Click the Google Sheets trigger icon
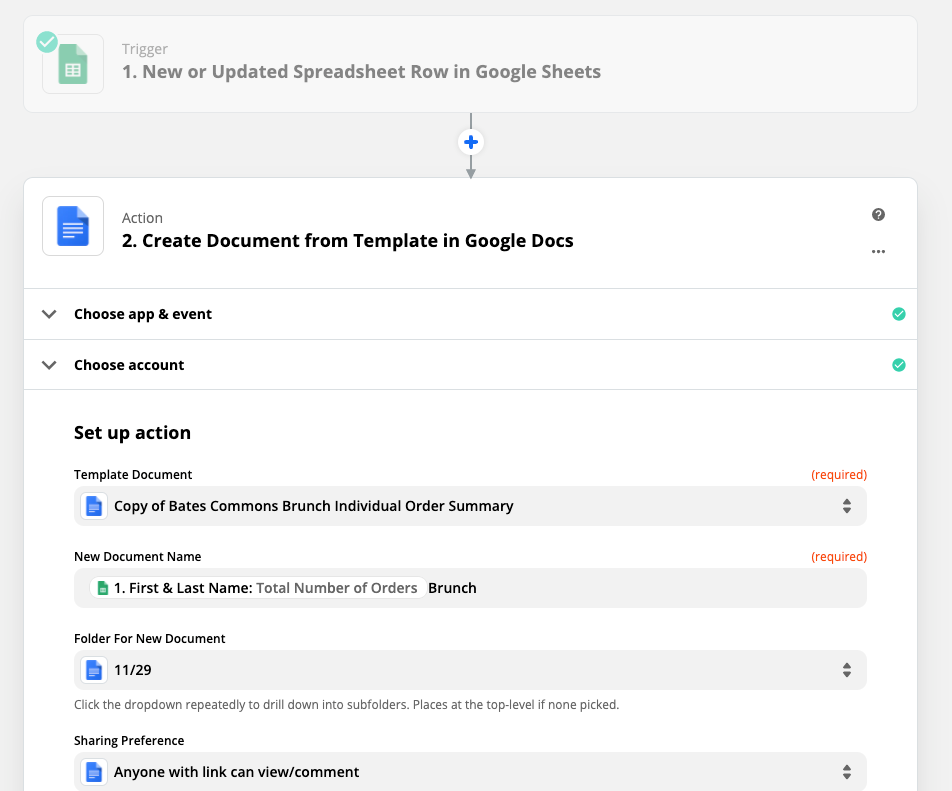952x791 pixels. coord(73,64)
